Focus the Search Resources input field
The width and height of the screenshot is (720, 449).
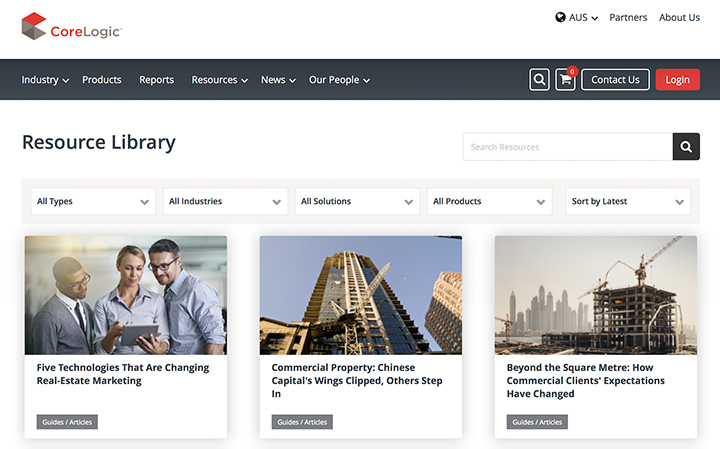pyautogui.click(x=567, y=147)
